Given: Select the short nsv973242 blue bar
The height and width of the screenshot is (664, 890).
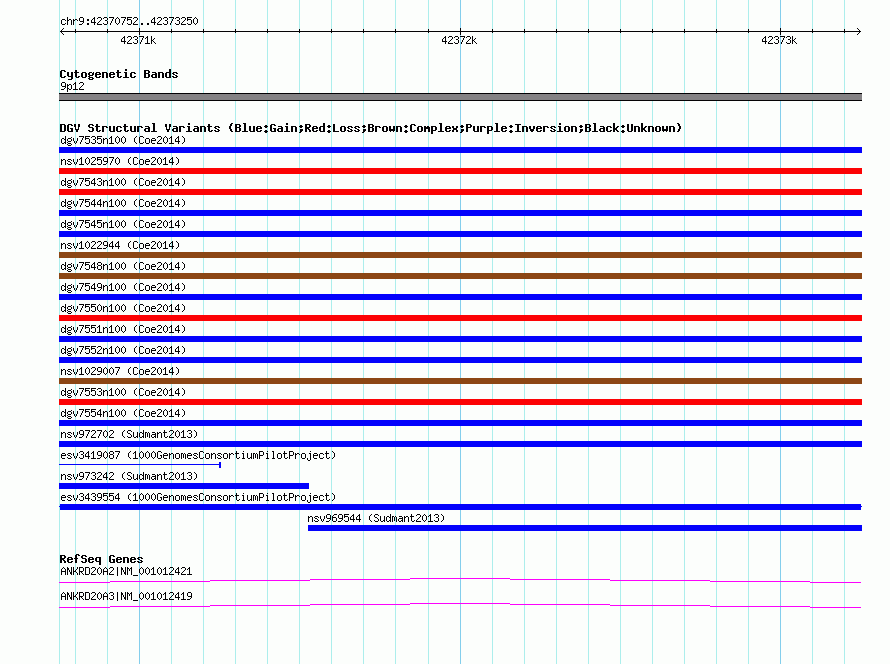Looking at the screenshot, I should point(184,486).
